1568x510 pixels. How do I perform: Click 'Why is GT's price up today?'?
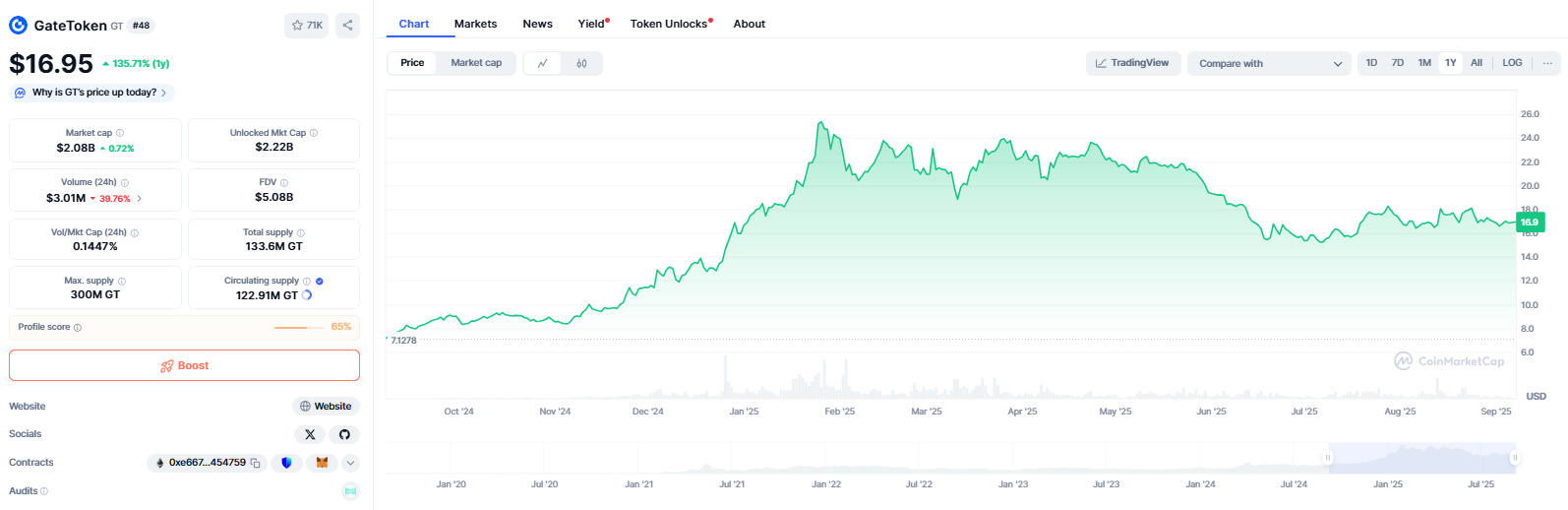tap(92, 93)
